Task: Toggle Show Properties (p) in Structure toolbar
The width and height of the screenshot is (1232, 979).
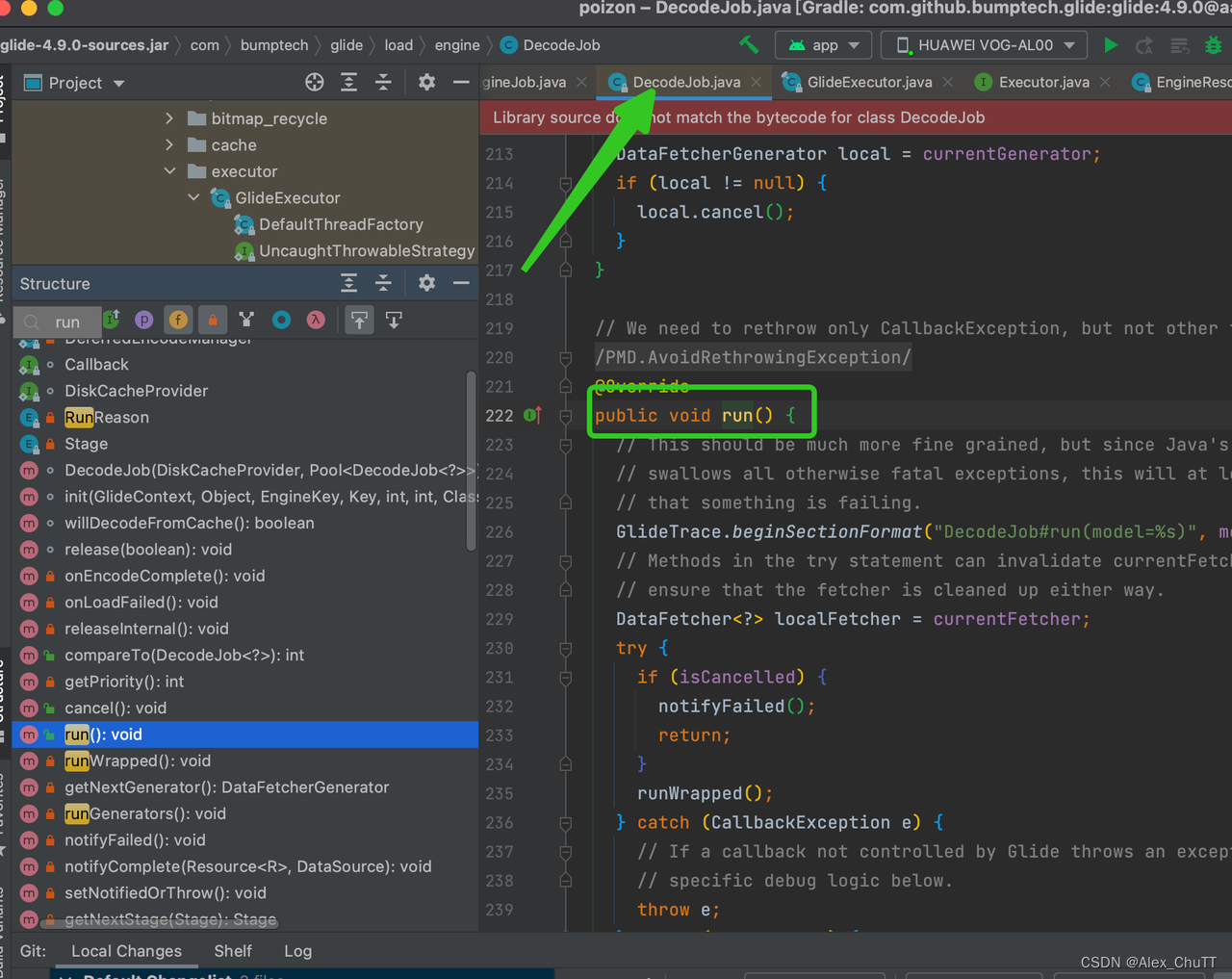Action: [x=144, y=320]
